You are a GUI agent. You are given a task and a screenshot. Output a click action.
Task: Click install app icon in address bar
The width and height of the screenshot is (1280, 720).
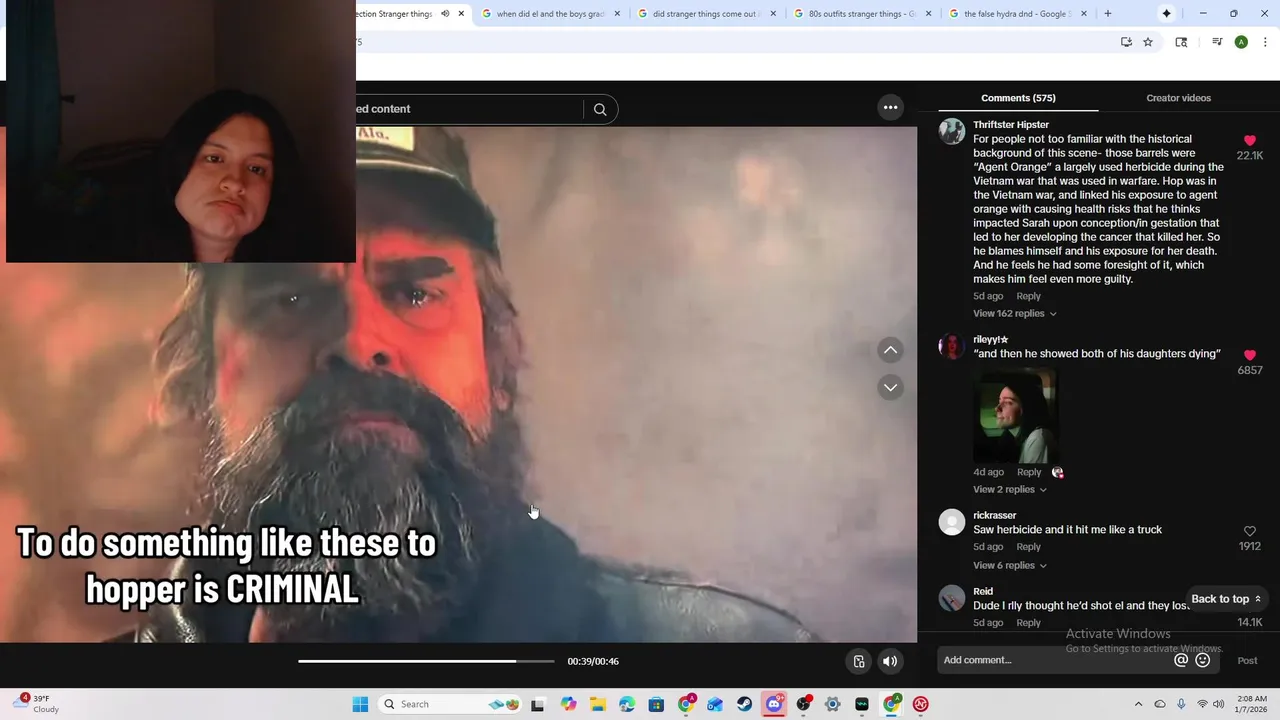tap(1126, 42)
